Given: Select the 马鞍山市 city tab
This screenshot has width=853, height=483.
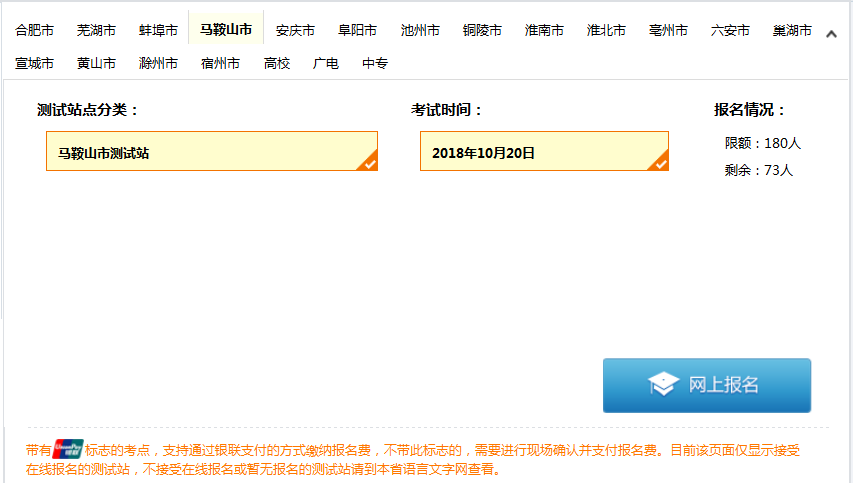Looking at the screenshot, I should click(226, 30).
